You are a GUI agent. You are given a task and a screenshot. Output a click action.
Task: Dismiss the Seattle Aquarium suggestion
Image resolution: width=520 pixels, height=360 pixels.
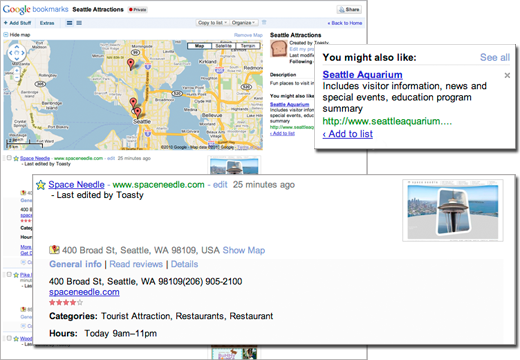tap(507, 75)
